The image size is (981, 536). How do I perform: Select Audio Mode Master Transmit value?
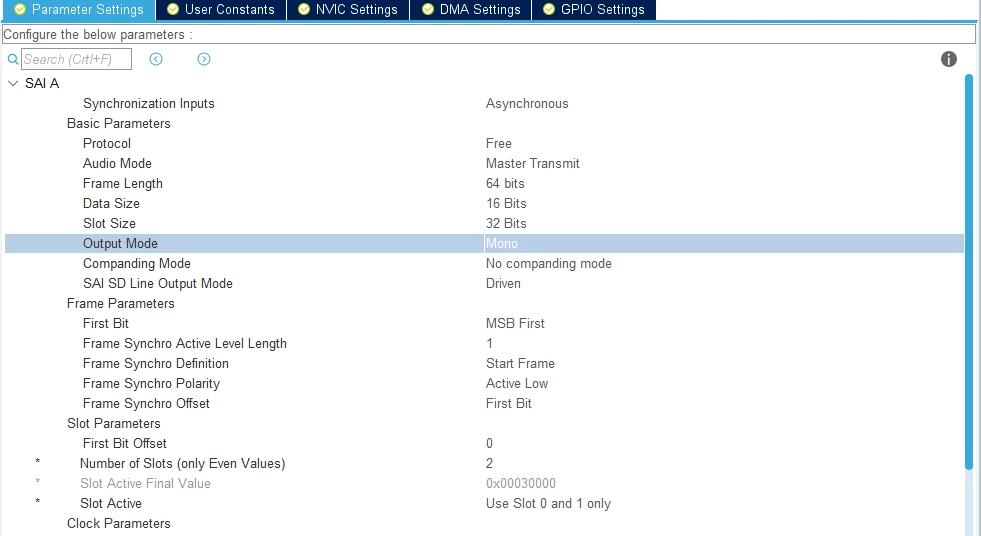point(532,163)
